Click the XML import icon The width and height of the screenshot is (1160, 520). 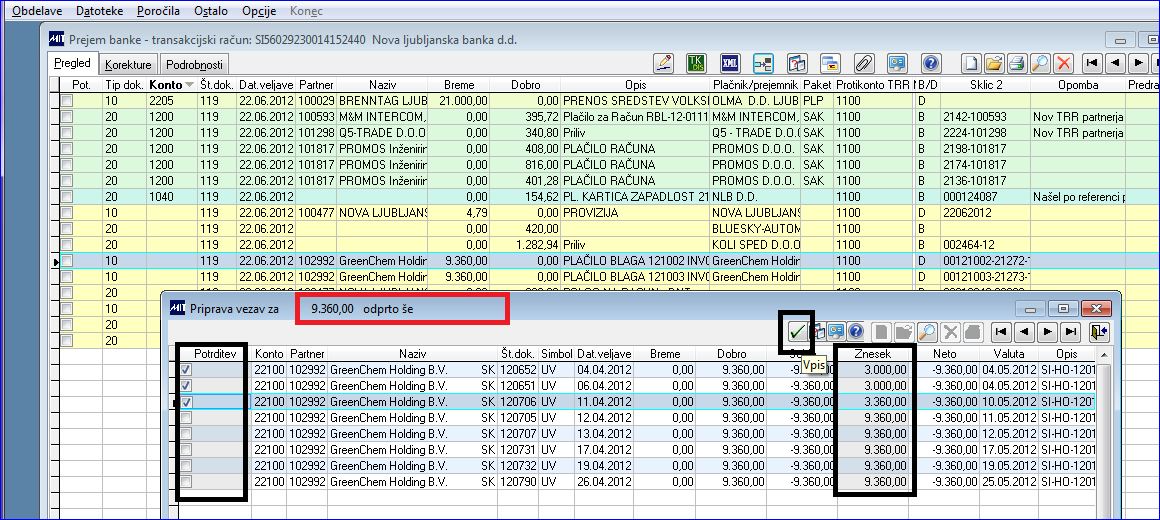730,63
